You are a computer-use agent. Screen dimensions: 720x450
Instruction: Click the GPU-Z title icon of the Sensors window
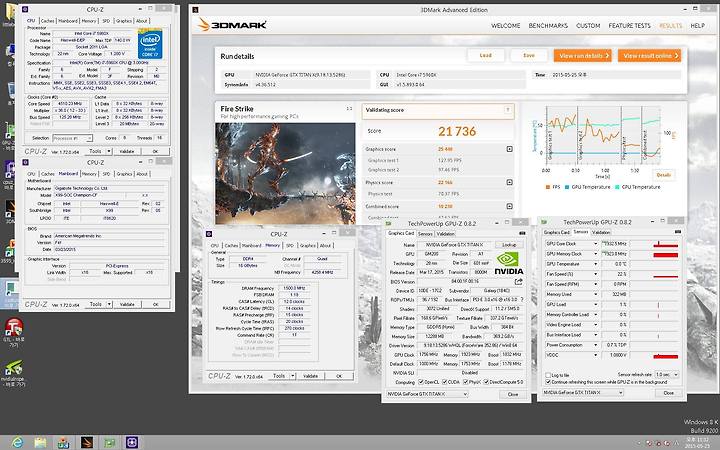(545, 222)
